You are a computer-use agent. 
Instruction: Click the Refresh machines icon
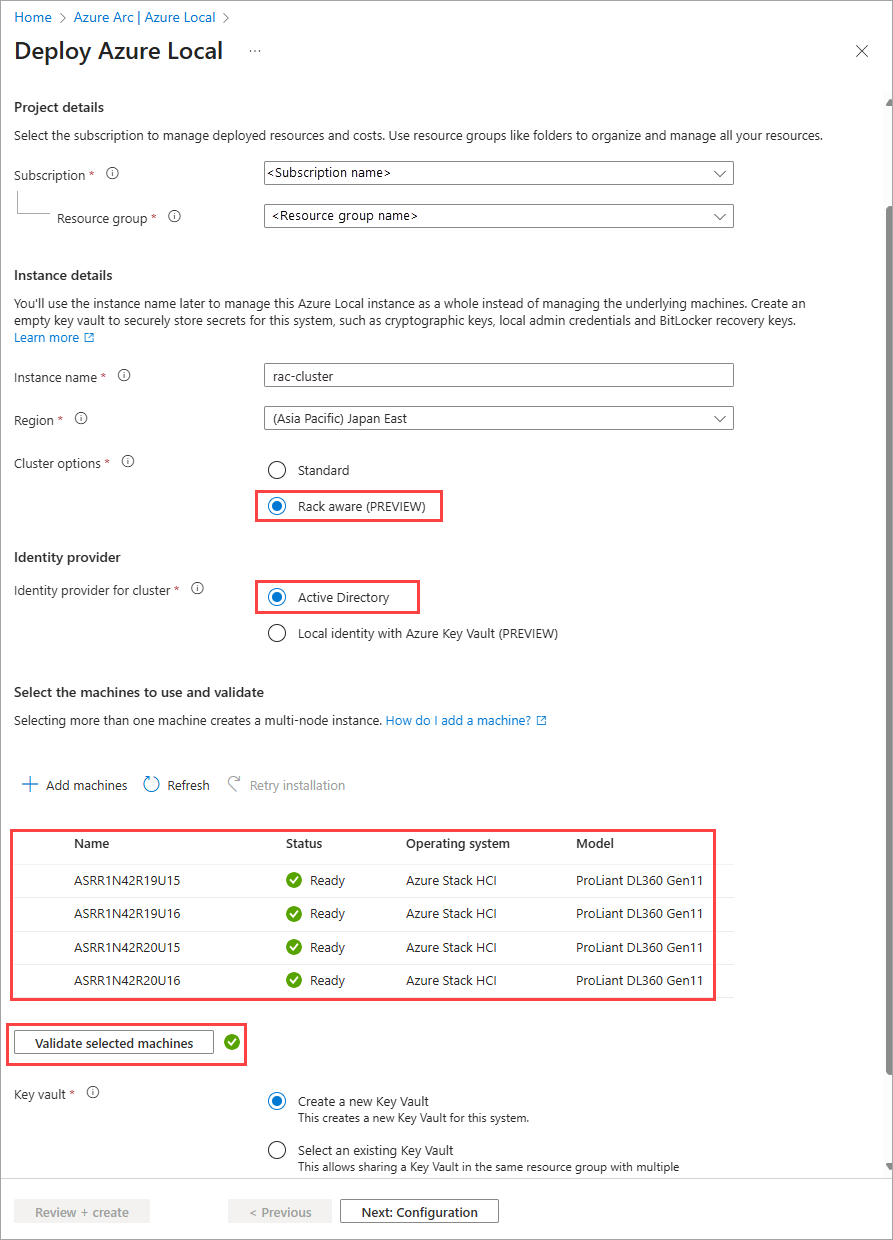[x=152, y=785]
